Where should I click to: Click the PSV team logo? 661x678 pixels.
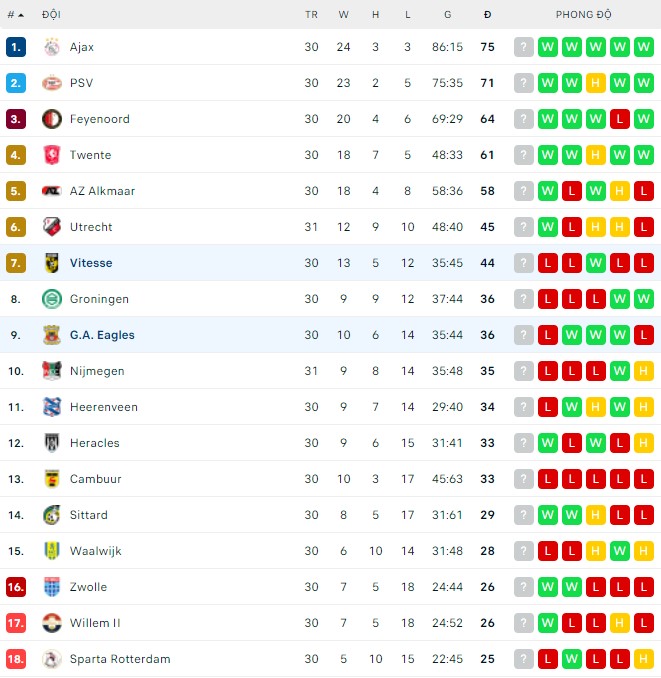pyautogui.click(x=52, y=83)
